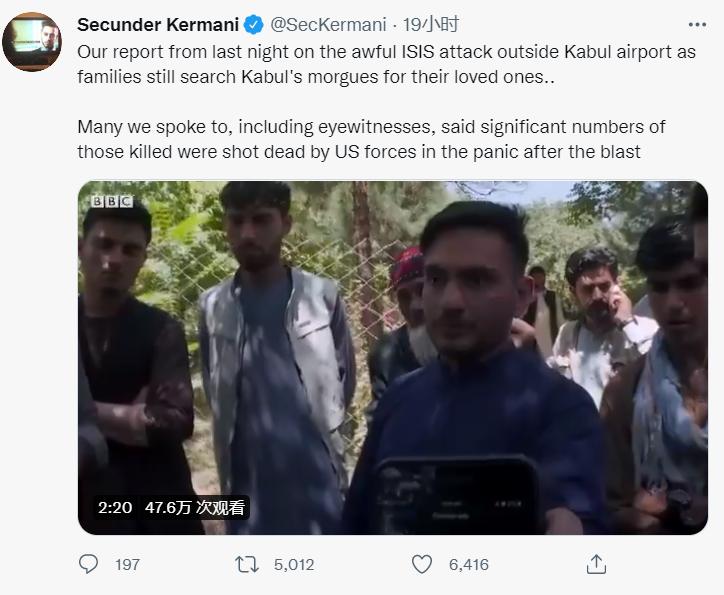The image size is (724, 595).
Task: Open the tweet's more options menu
Action: (698, 24)
